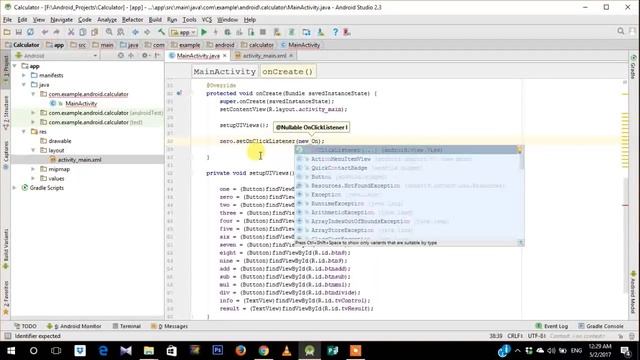The image size is (640, 360).
Task: Click the Search Everywhere magnifier icon
Action: click(x=621, y=31)
